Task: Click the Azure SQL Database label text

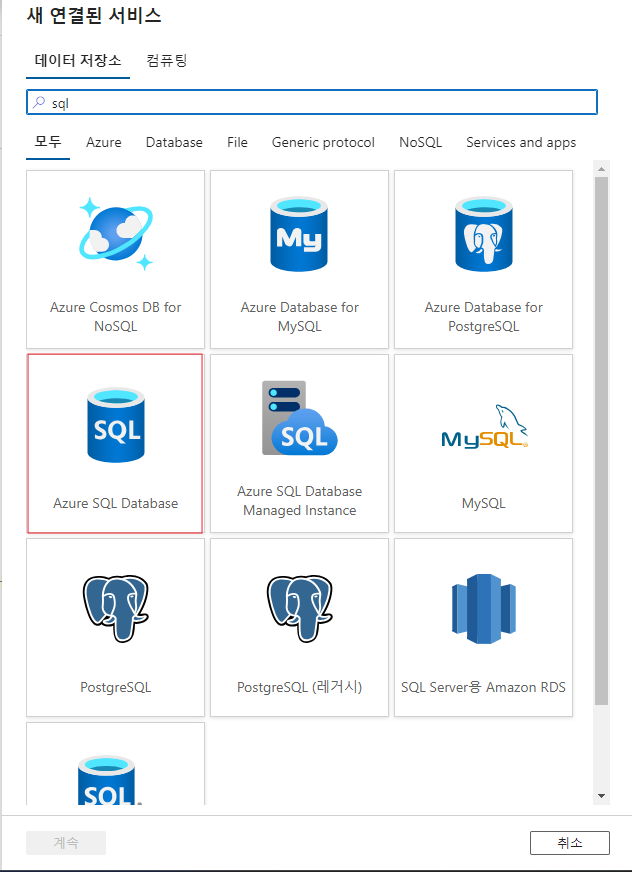Action: click(x=116, y=503)
